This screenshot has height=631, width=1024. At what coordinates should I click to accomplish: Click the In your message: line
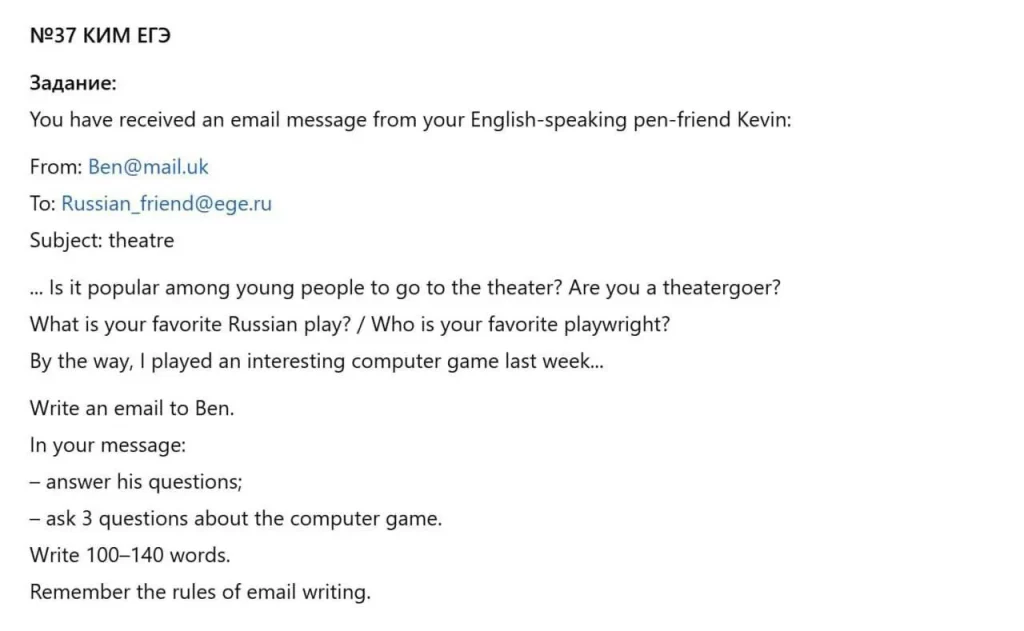(x=108, y=445)
